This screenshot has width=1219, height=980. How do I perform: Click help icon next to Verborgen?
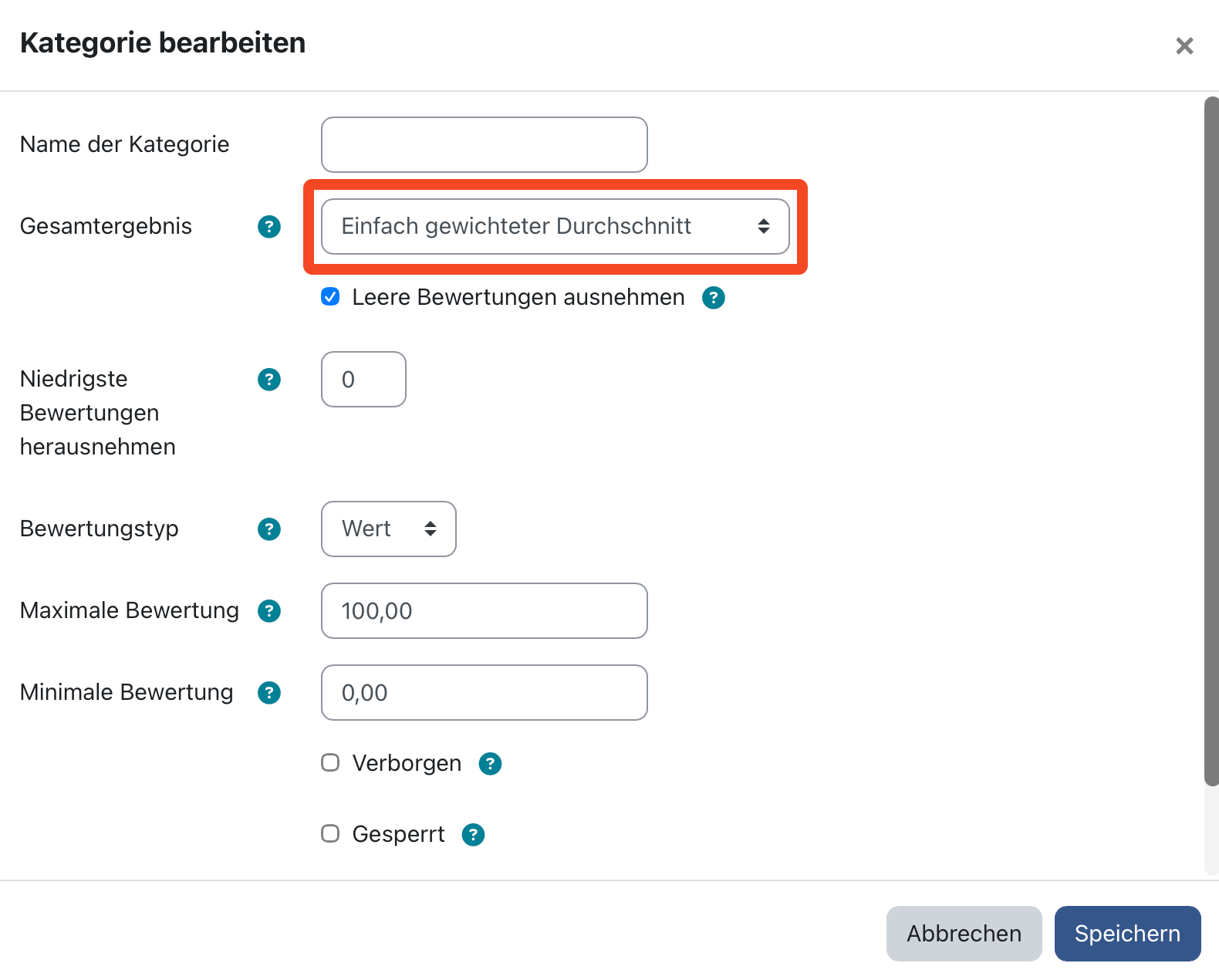coord(491,764)
